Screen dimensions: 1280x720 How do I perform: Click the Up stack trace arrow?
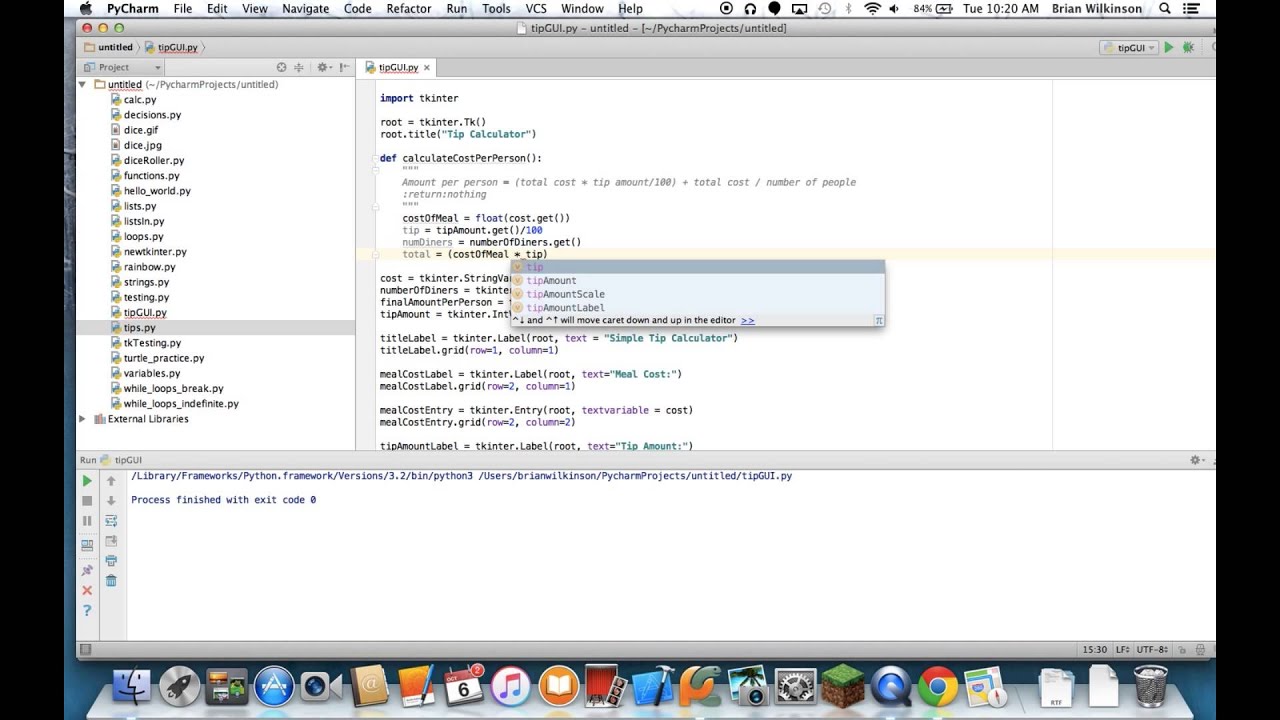point(111,481)
